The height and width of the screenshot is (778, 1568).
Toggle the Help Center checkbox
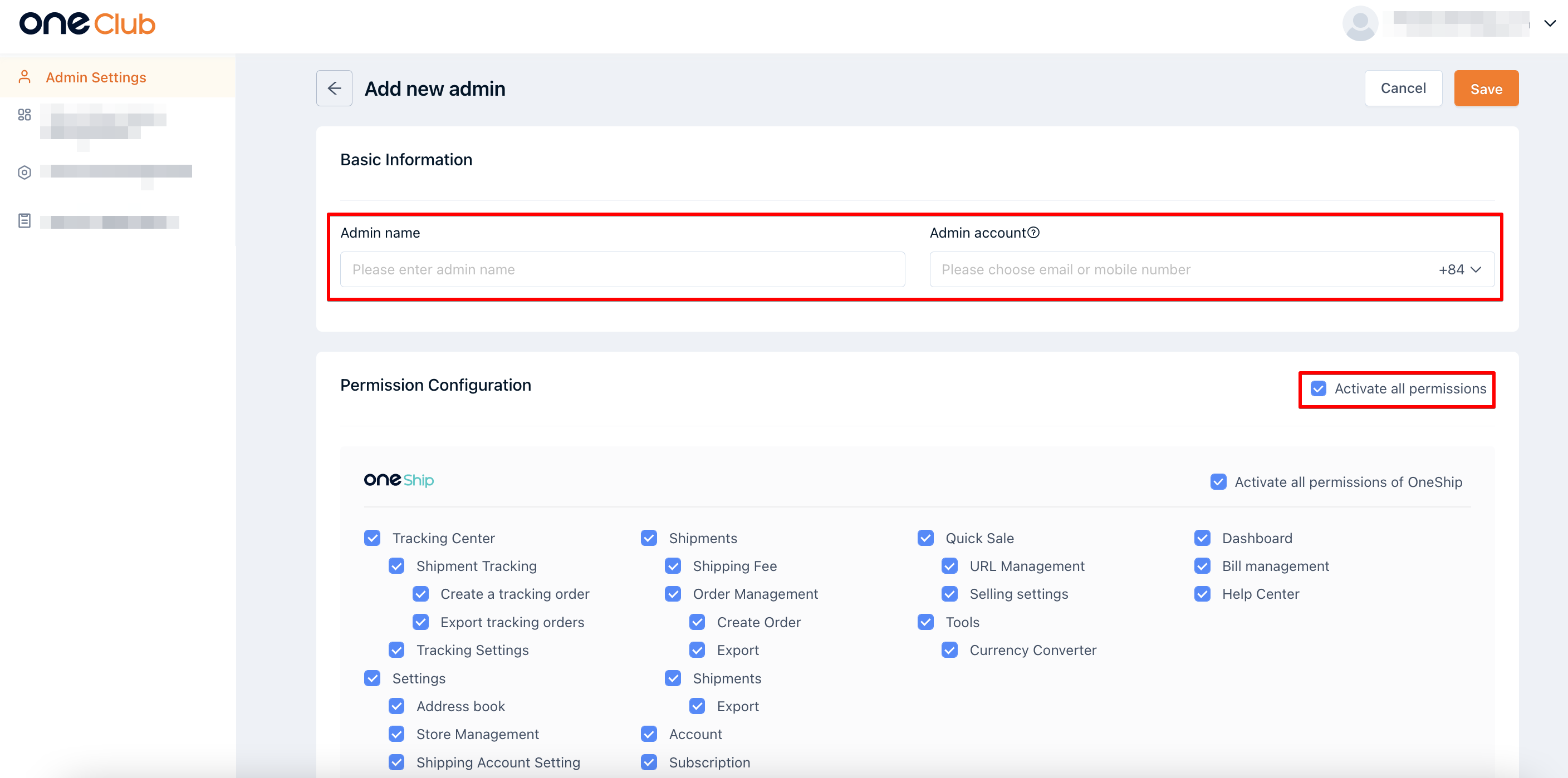point(1202,594)
